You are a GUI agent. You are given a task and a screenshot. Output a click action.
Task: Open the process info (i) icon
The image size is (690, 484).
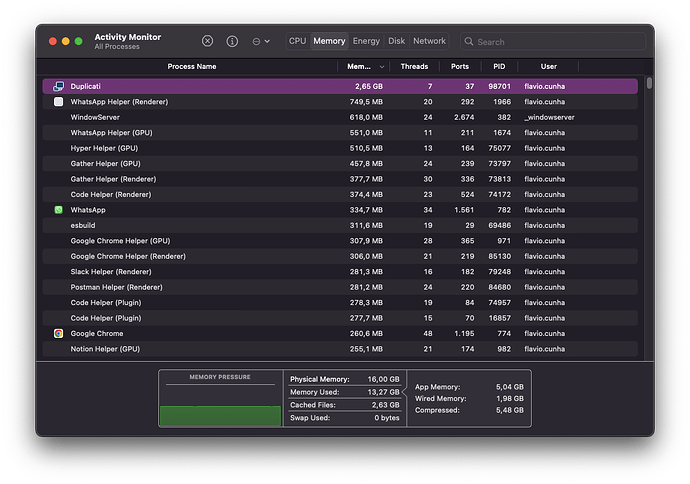coord(232,41)
